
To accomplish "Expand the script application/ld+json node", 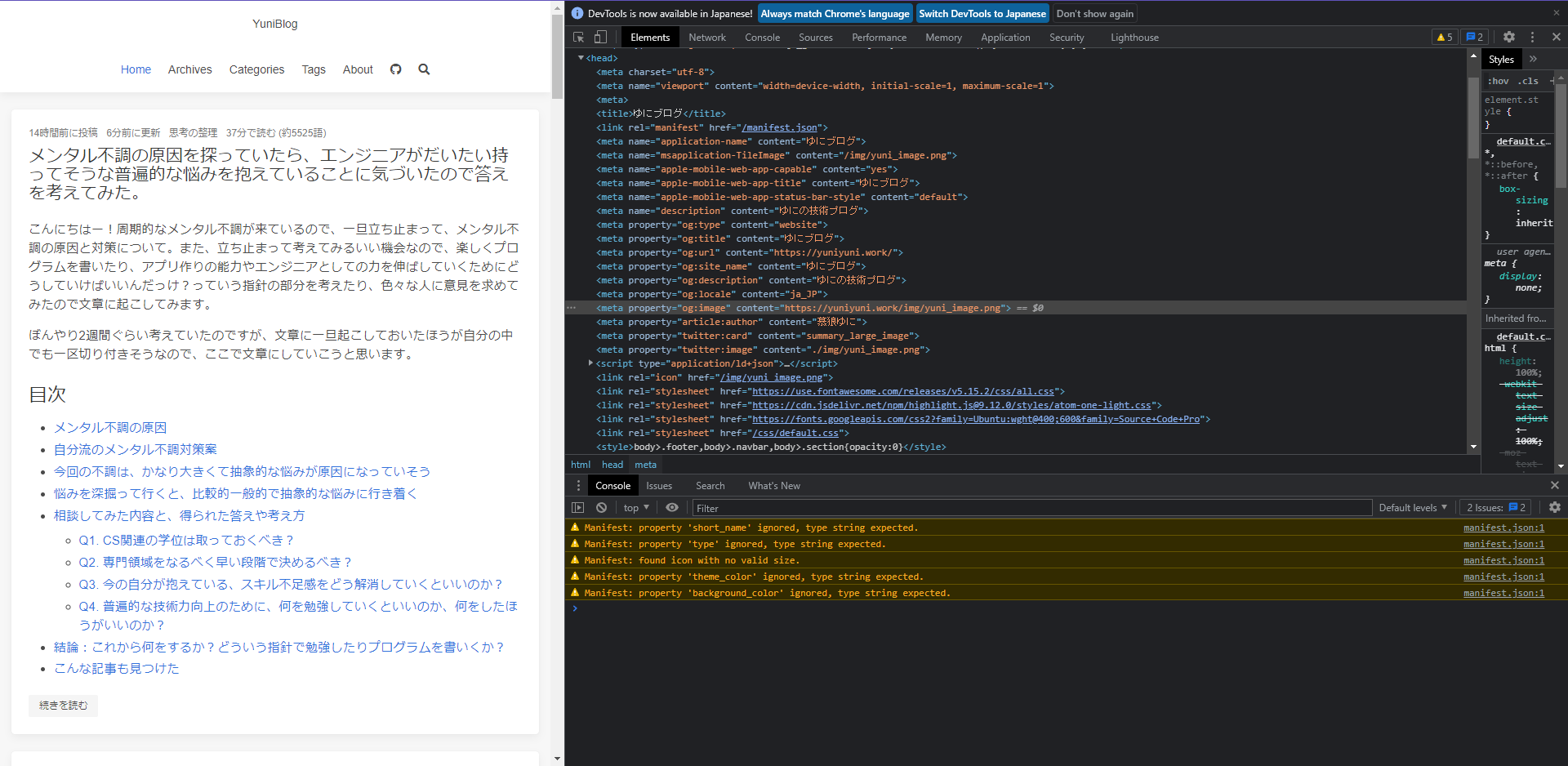I will tap(590, 363).
